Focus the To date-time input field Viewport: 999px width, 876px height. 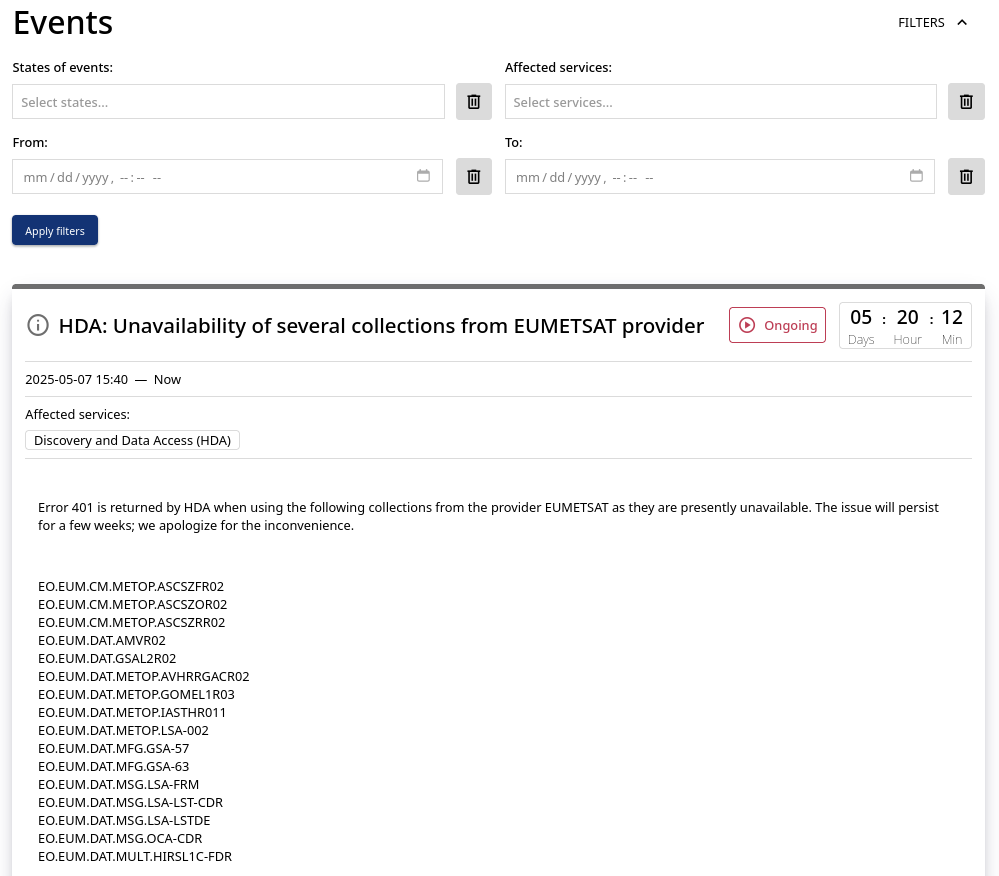point(720,176)
